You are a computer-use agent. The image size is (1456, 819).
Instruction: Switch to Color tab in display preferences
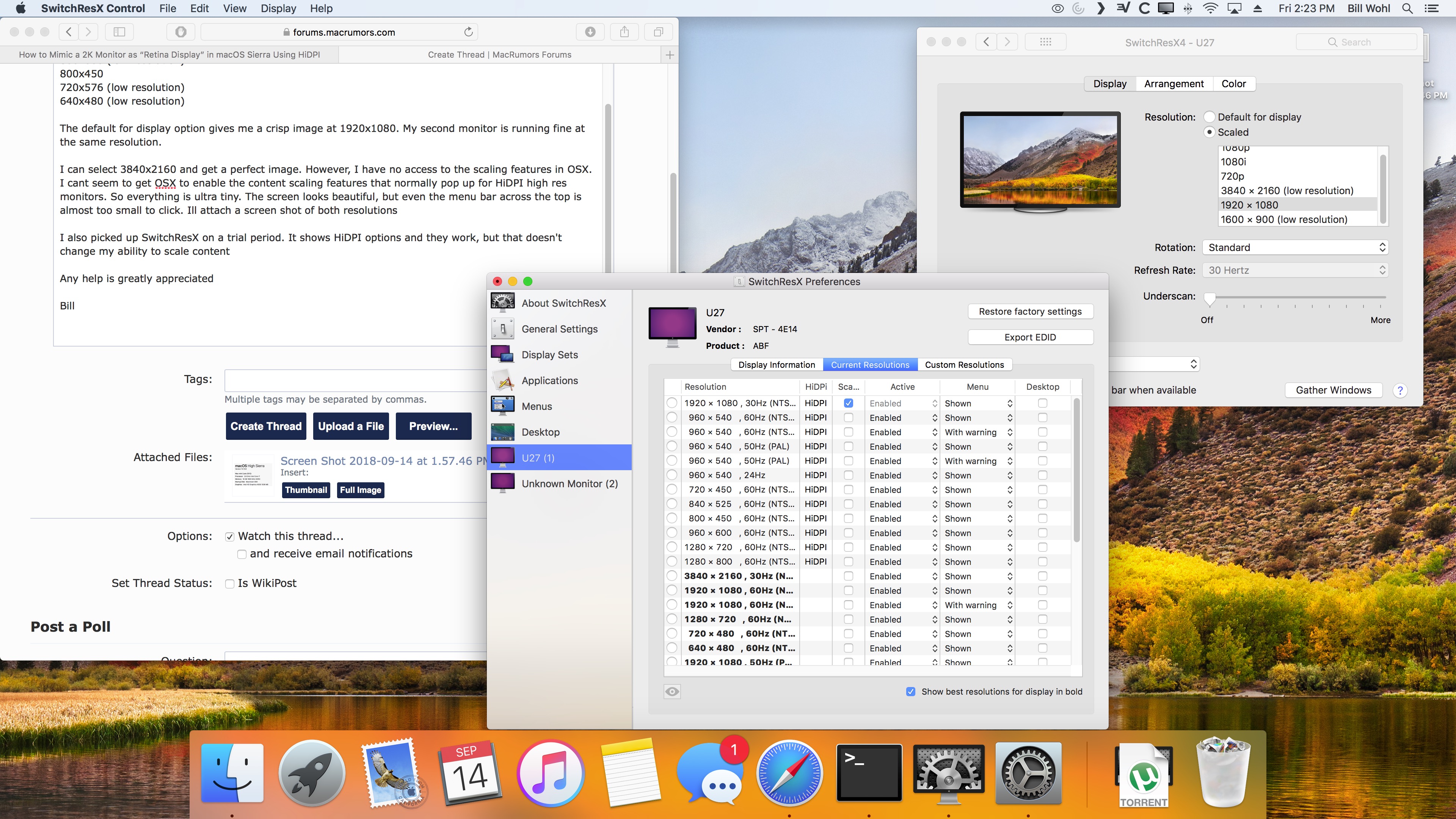click(1233, 84)
